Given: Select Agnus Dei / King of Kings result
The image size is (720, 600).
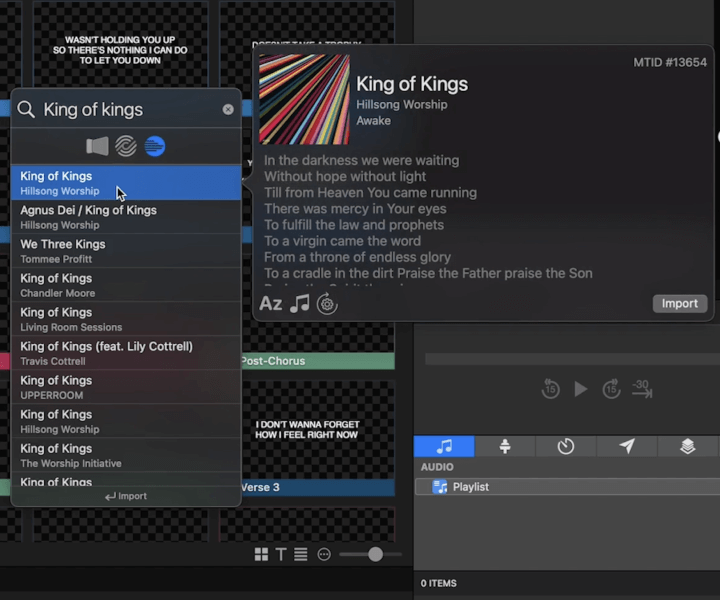Looking at the screenshot, I should [126, 217].
